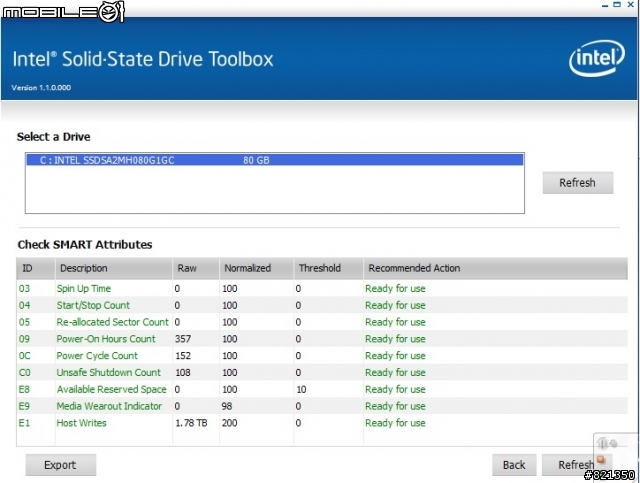The image size is (640, 483).
Task: Select the Power Cycle Count attribute
Action: pyautogui.click(x=322, y=356)
